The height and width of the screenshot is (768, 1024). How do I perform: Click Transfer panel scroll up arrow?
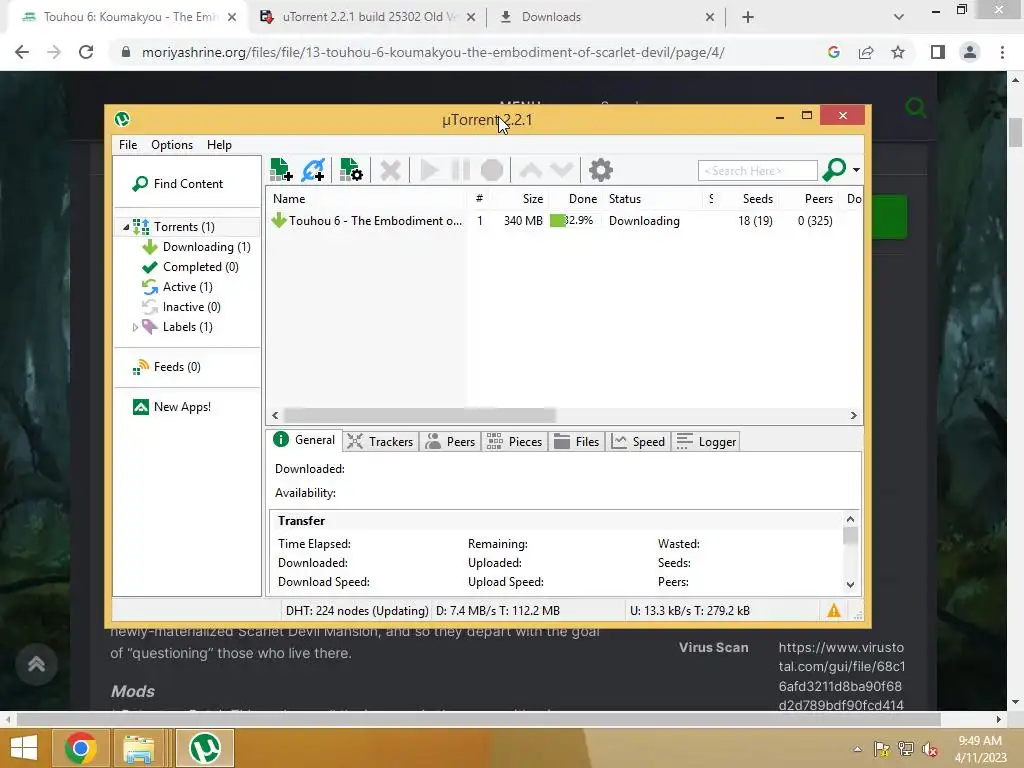point(850,519)
